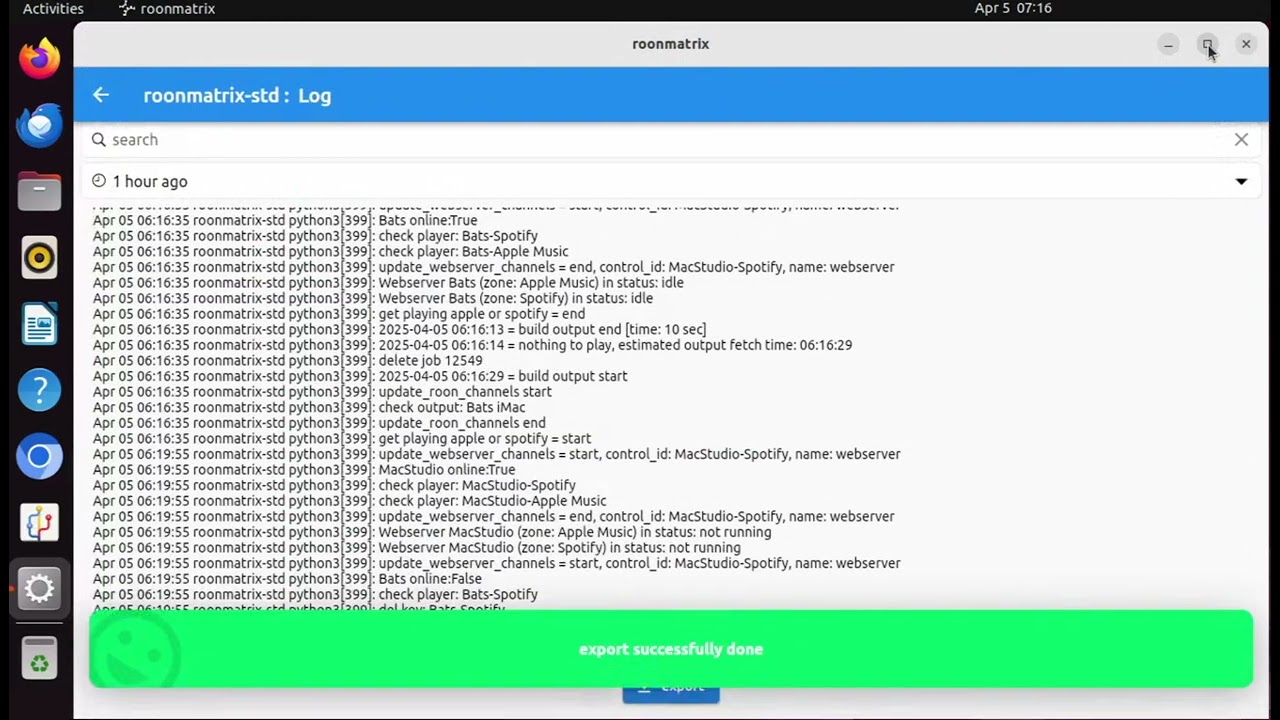1280x720 pixels.
Task: Open the Help icon in dock
Action: [x=40, y=390]
